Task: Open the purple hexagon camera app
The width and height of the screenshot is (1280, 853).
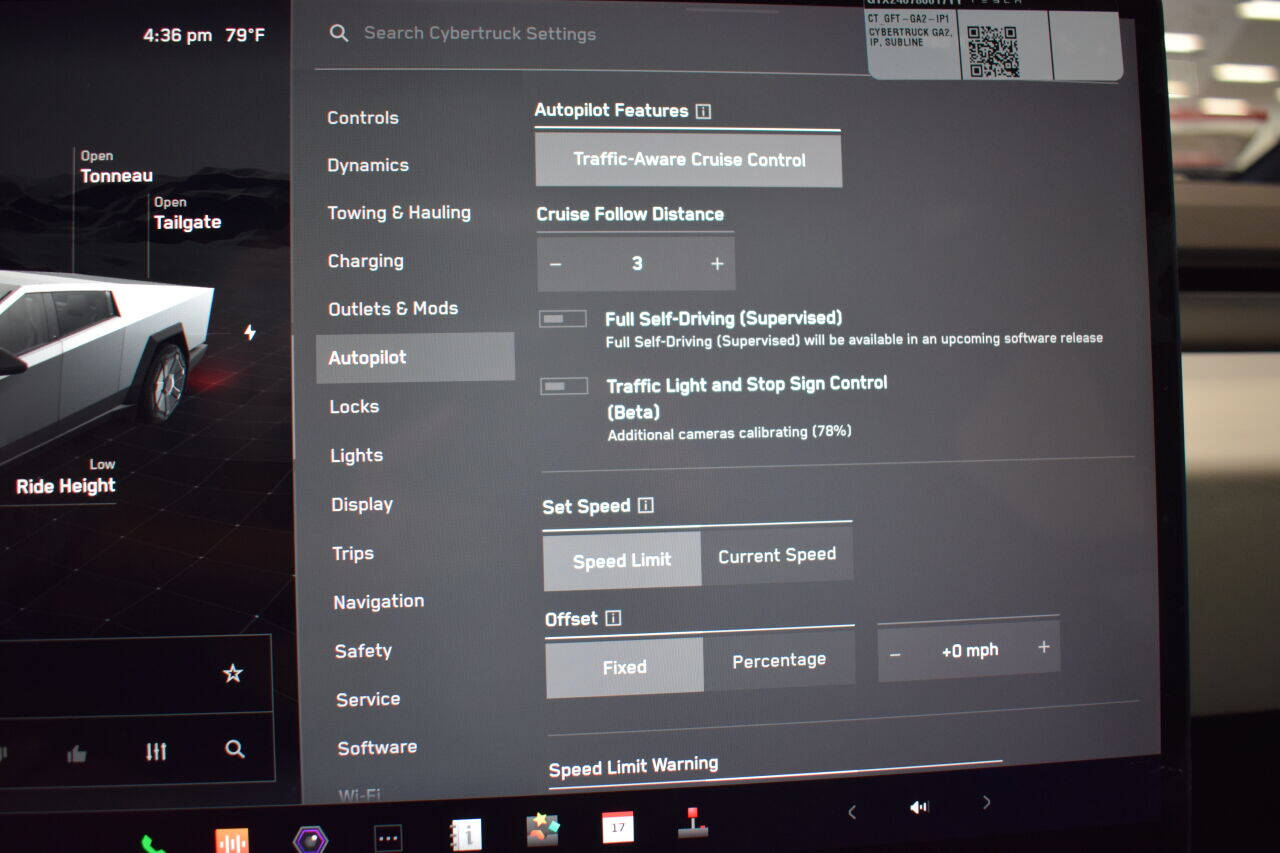Action: [310, 839]
